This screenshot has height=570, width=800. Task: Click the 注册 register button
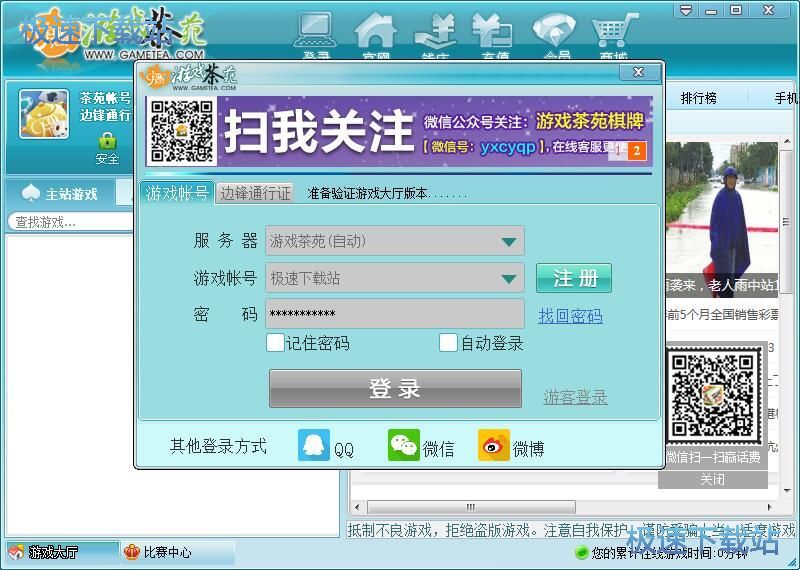click(x=574, y=278)
